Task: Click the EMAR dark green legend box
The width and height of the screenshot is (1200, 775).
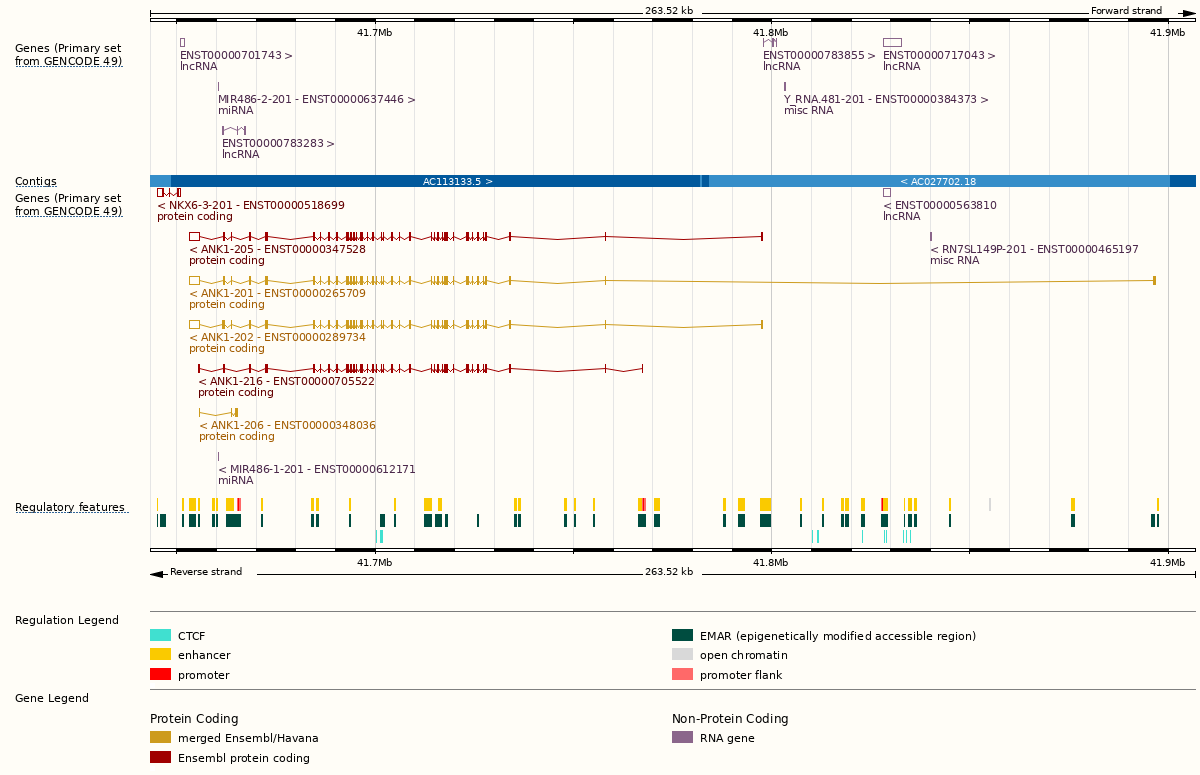Action: click(x=682, y=635)
